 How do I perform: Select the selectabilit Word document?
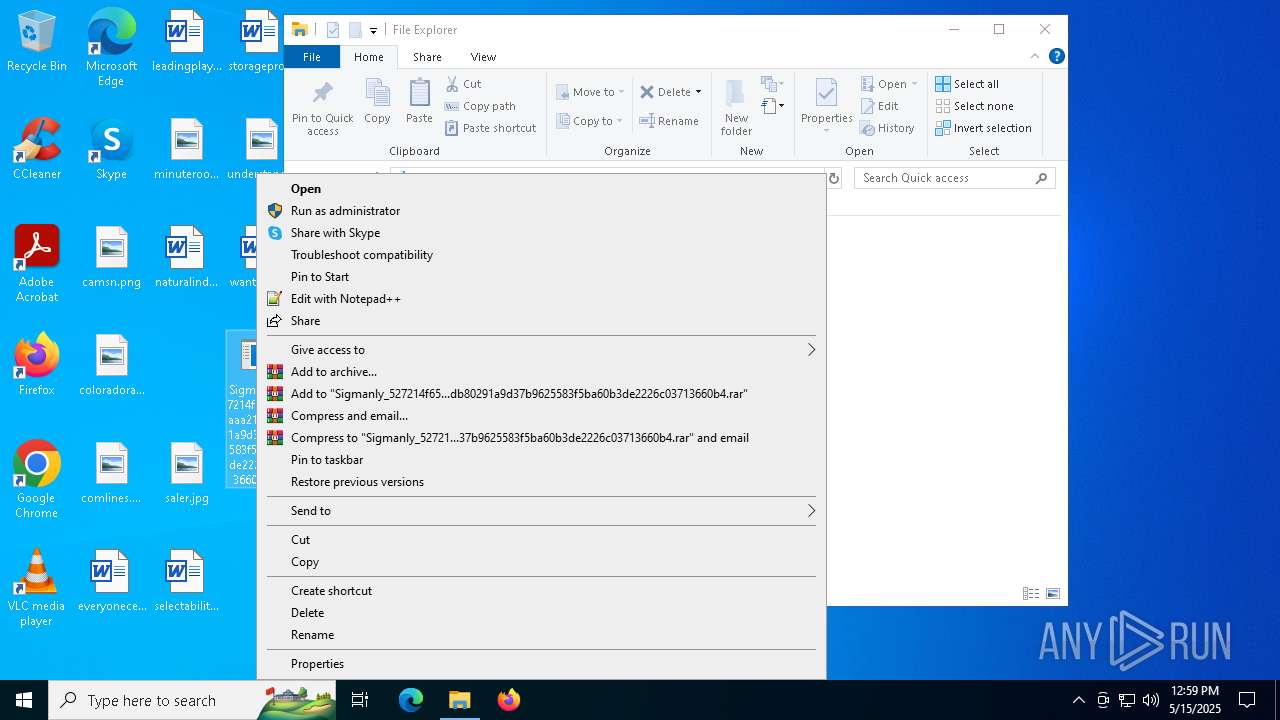pos(186,582)
